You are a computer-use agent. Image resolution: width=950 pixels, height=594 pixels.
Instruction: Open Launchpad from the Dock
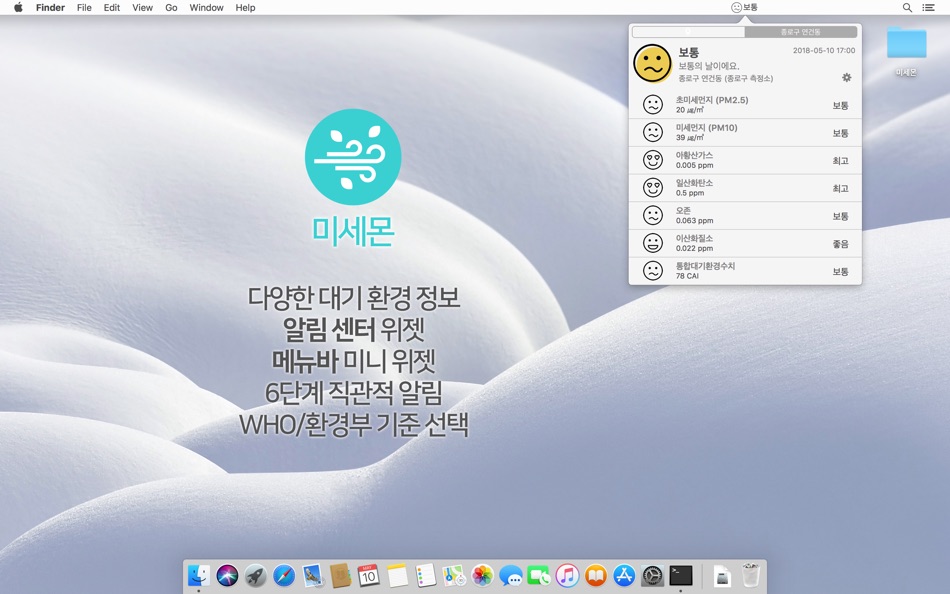[256, 575]
